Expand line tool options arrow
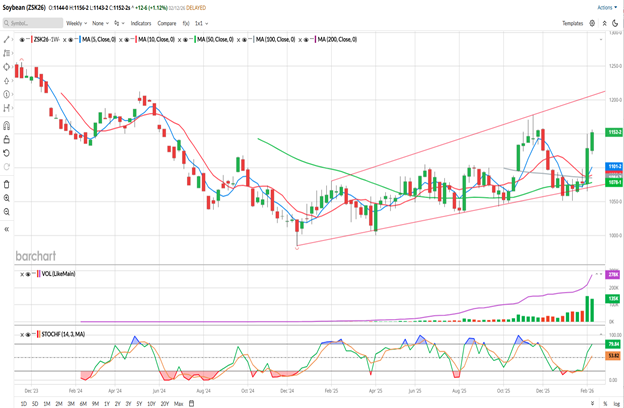Viewport: 624px width, 408px height. pyautogui.click(x=13, y=39)
